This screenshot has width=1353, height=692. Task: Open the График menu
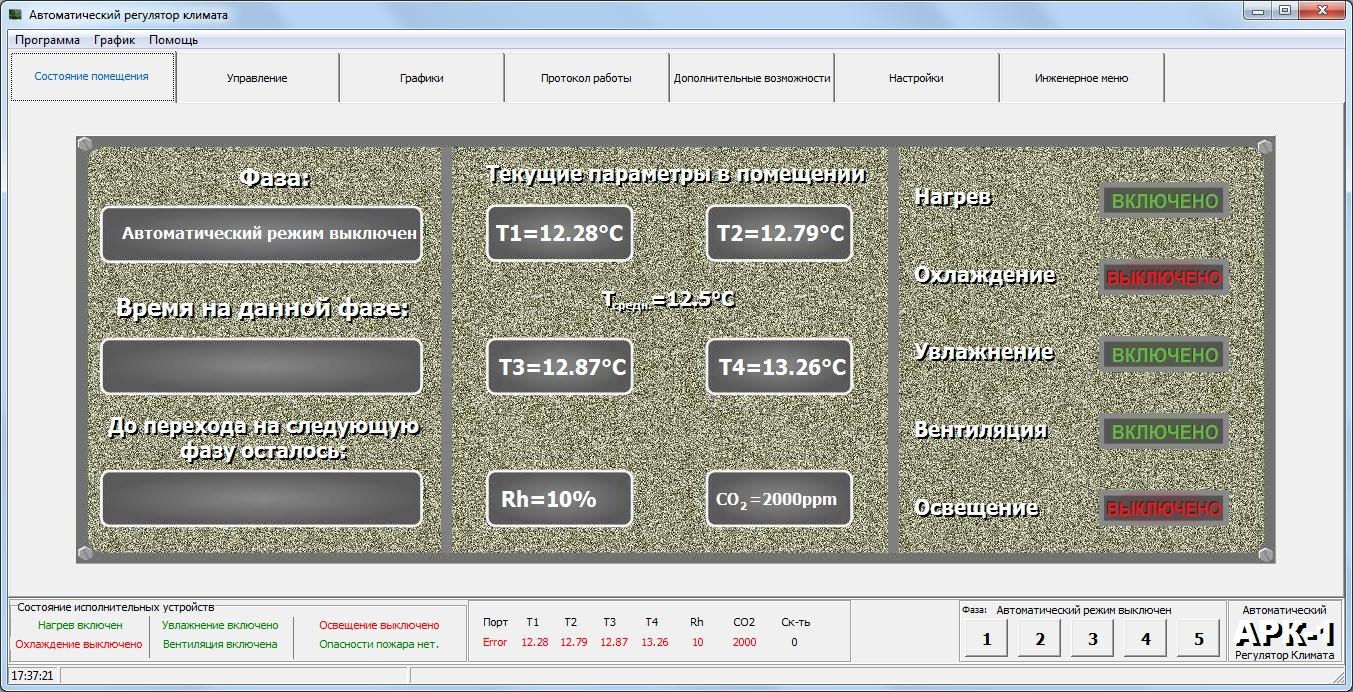(x=114, y=40)
